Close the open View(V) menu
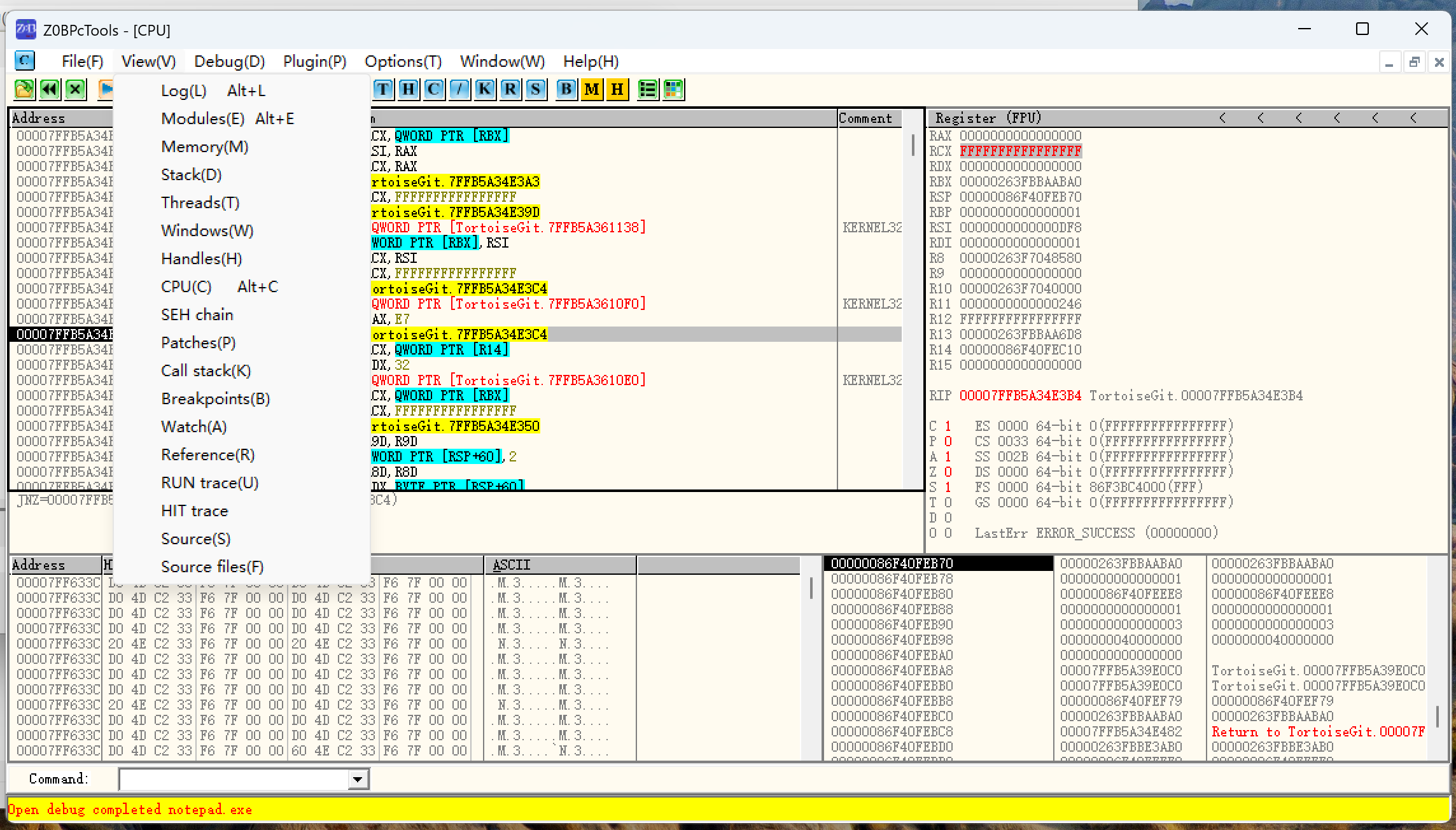 [148, 61]
